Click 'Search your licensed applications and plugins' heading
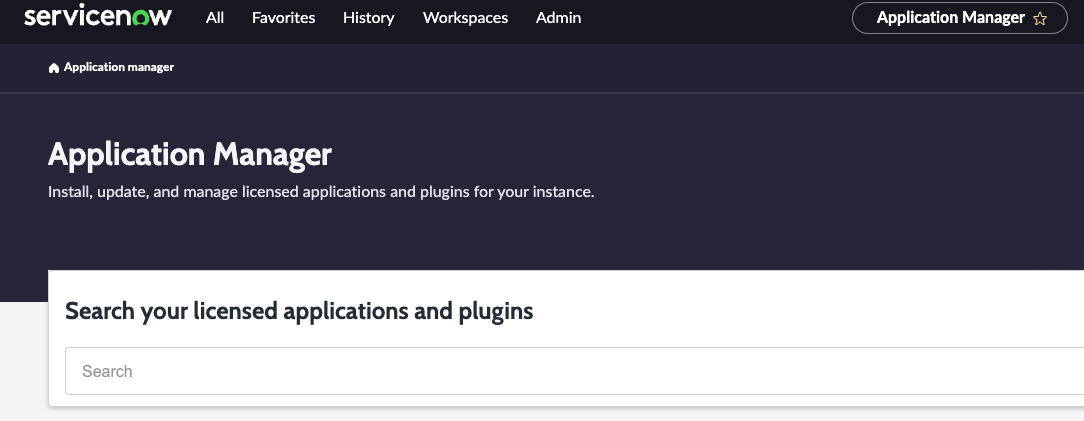This screenshot has height=421, width=1084. tap(299, 311)
